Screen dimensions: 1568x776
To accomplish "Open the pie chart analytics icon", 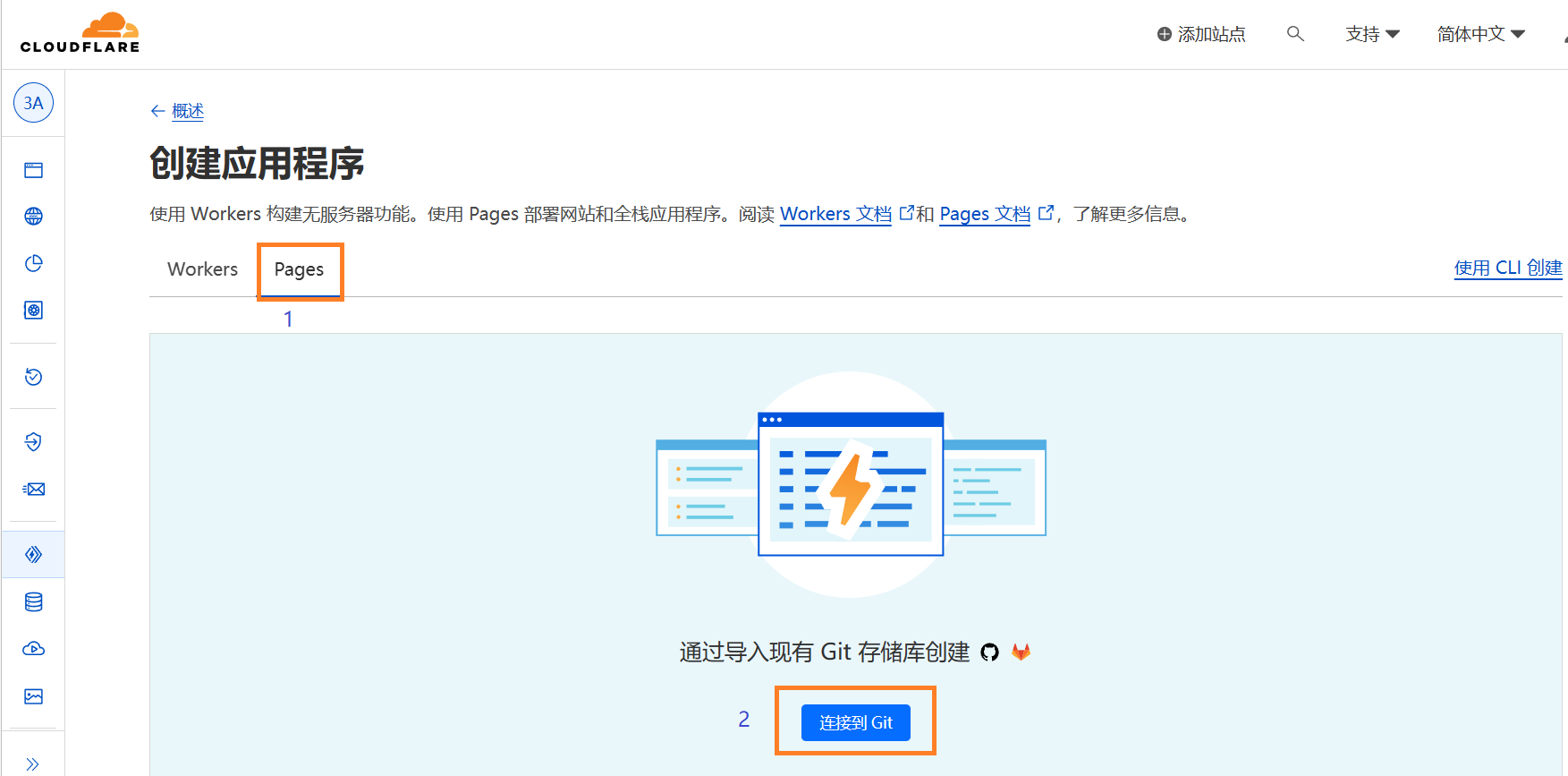I will pyautogui.click(x=33, y=263).
